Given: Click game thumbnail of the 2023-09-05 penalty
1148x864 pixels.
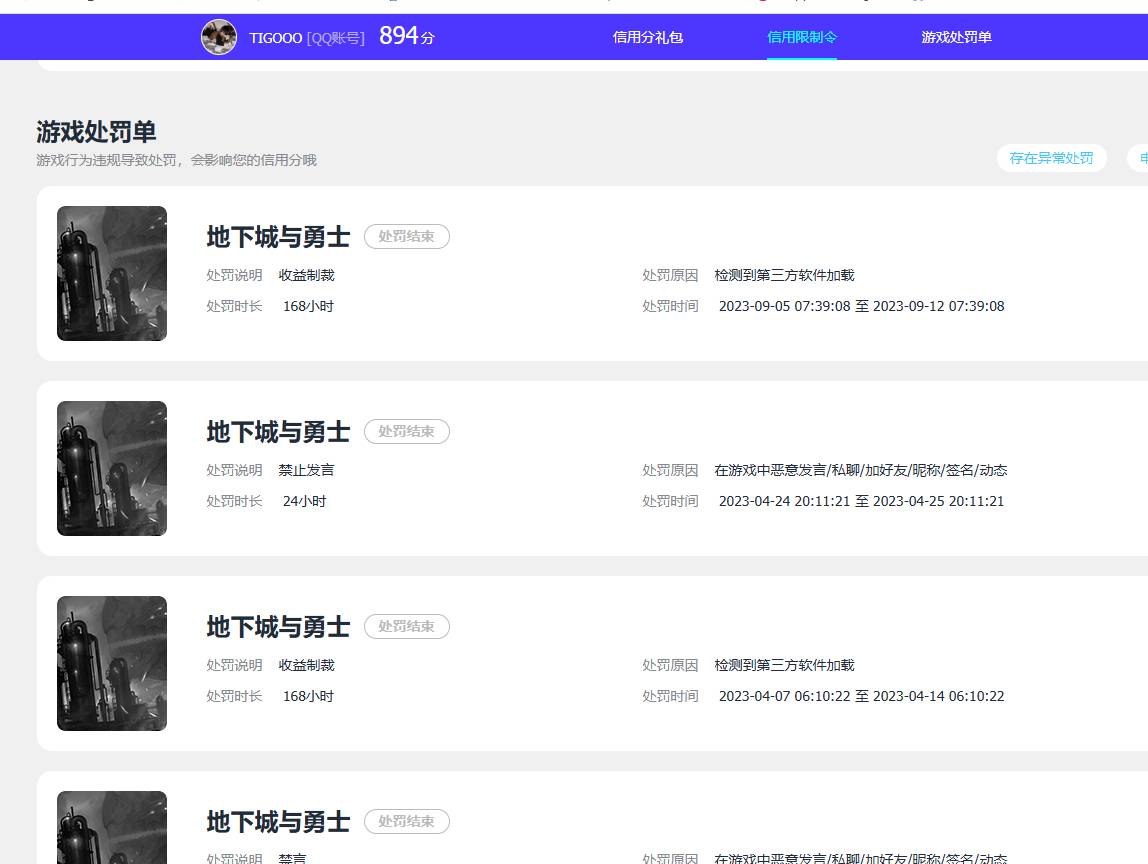Looking at the screenshot, I should pyautogui.click(x=112, y=273).
